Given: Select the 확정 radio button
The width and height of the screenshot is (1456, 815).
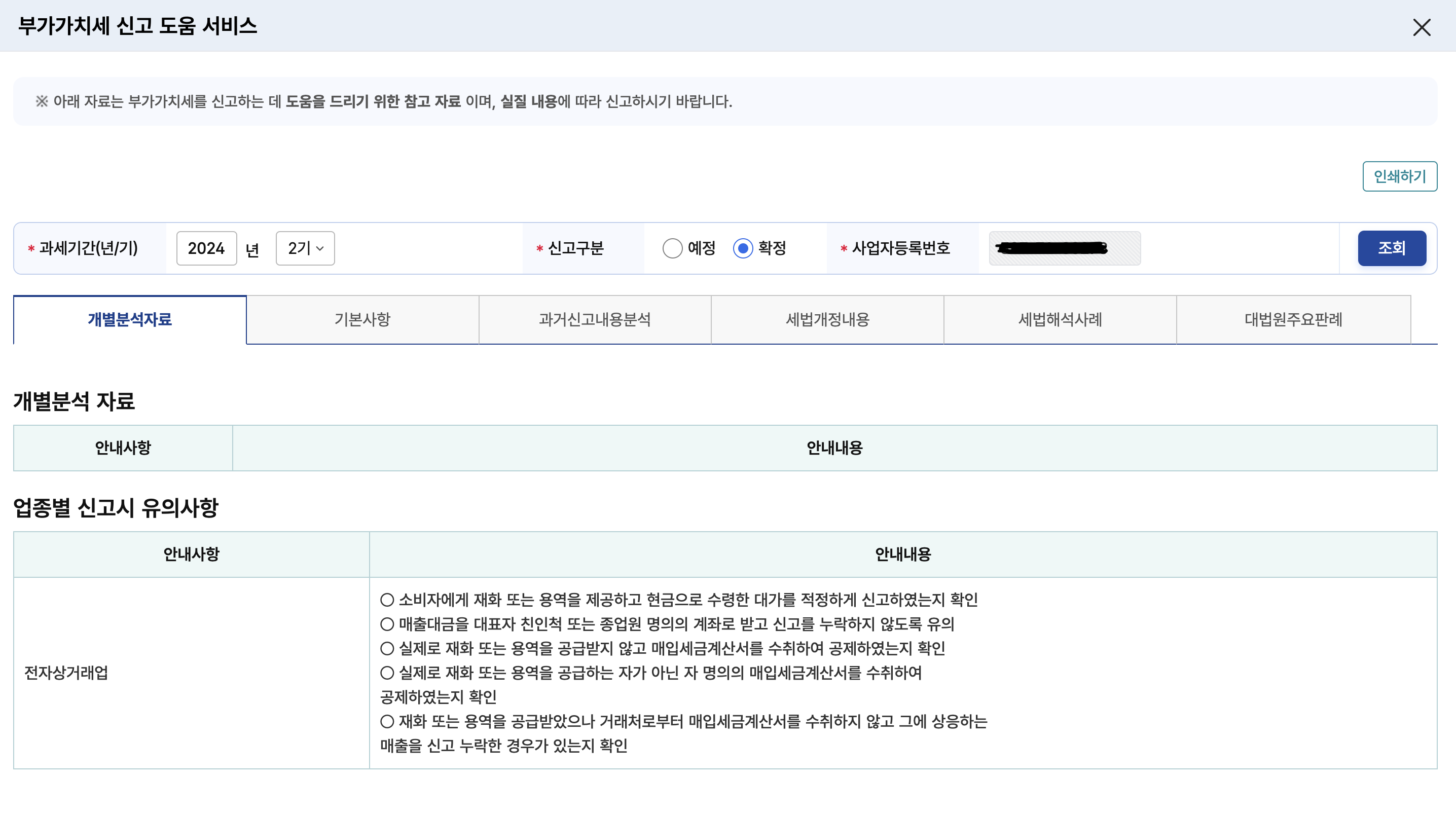Looking at the screenshot, I should click(743, 248).
